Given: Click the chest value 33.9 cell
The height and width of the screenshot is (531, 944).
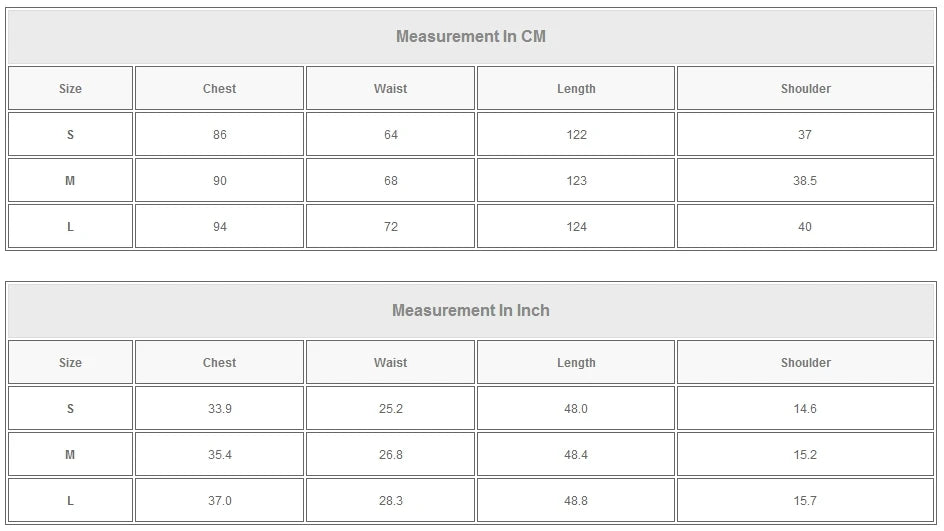Looking at the screenshot, I should (x=219, y=409).
